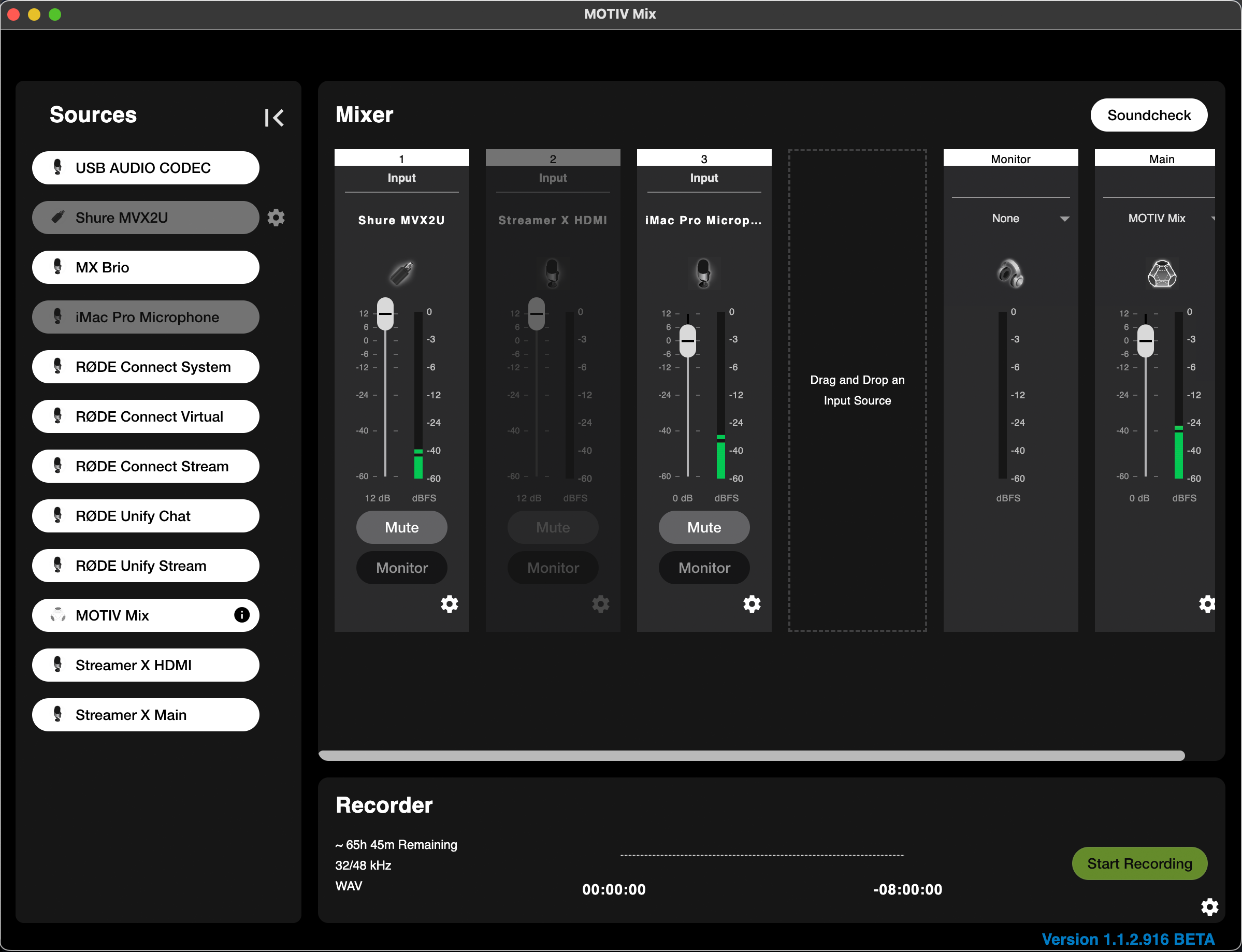The width and height of the screenshot is (1242, 952).
Task: Click the Mixer horizontal scrollbar
Action: tap(752, 755)
